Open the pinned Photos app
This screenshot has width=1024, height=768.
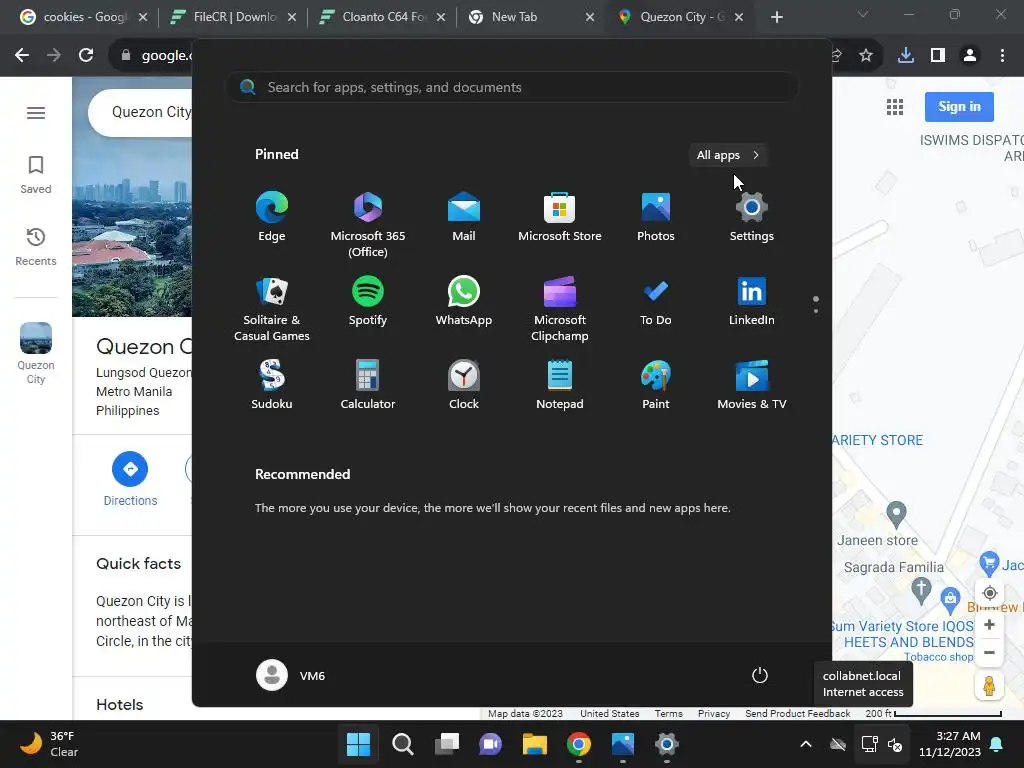pos(656,217)
